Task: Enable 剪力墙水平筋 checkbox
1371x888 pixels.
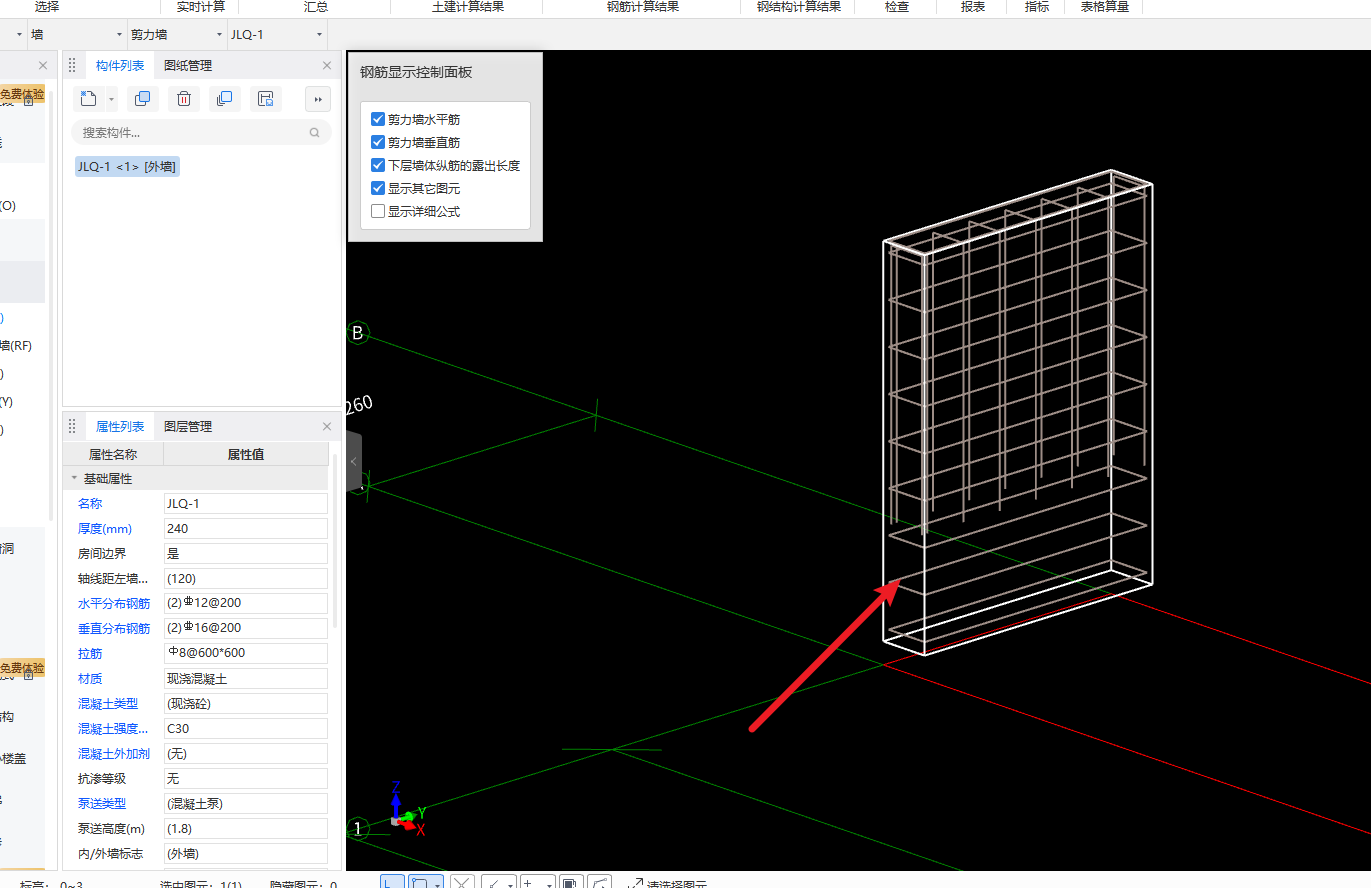Action: 378,119
